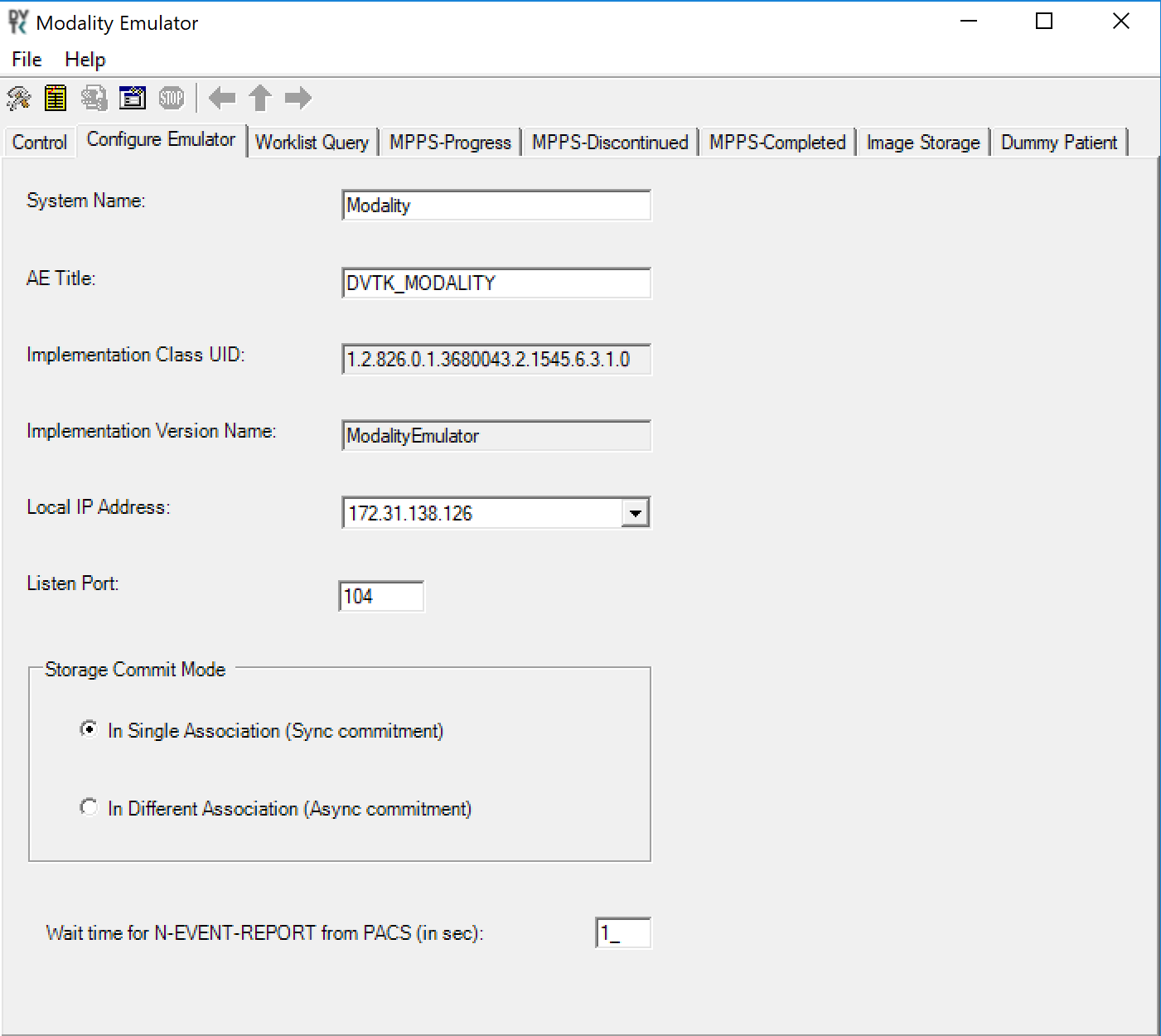Switch to the Worklist Query tab
This screenshot has height=1036, width=1161.
[x=312, y=142]
